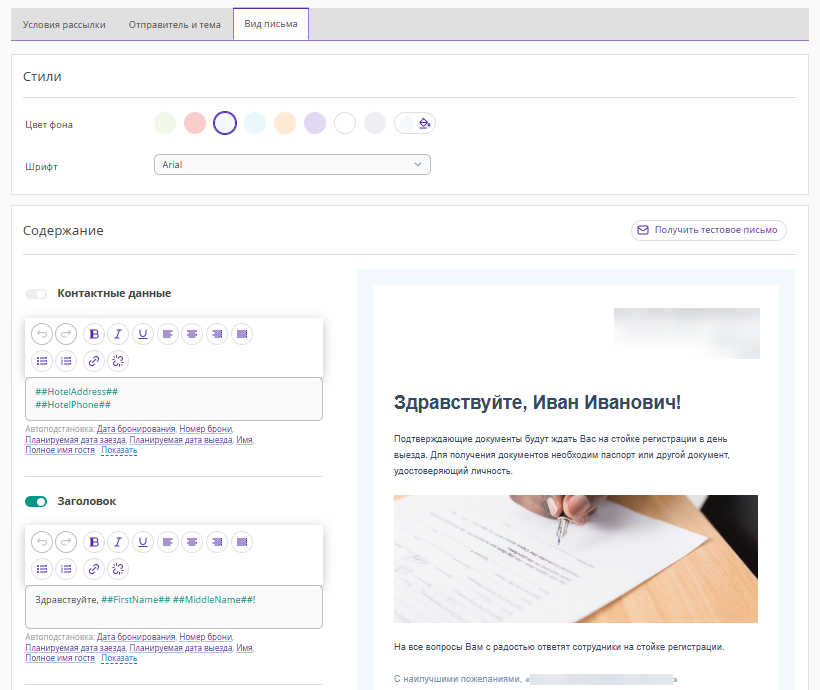Viewport: 820px width, 690px height.
Task: Click Получить тестовое письмо button
Action: 709,230
